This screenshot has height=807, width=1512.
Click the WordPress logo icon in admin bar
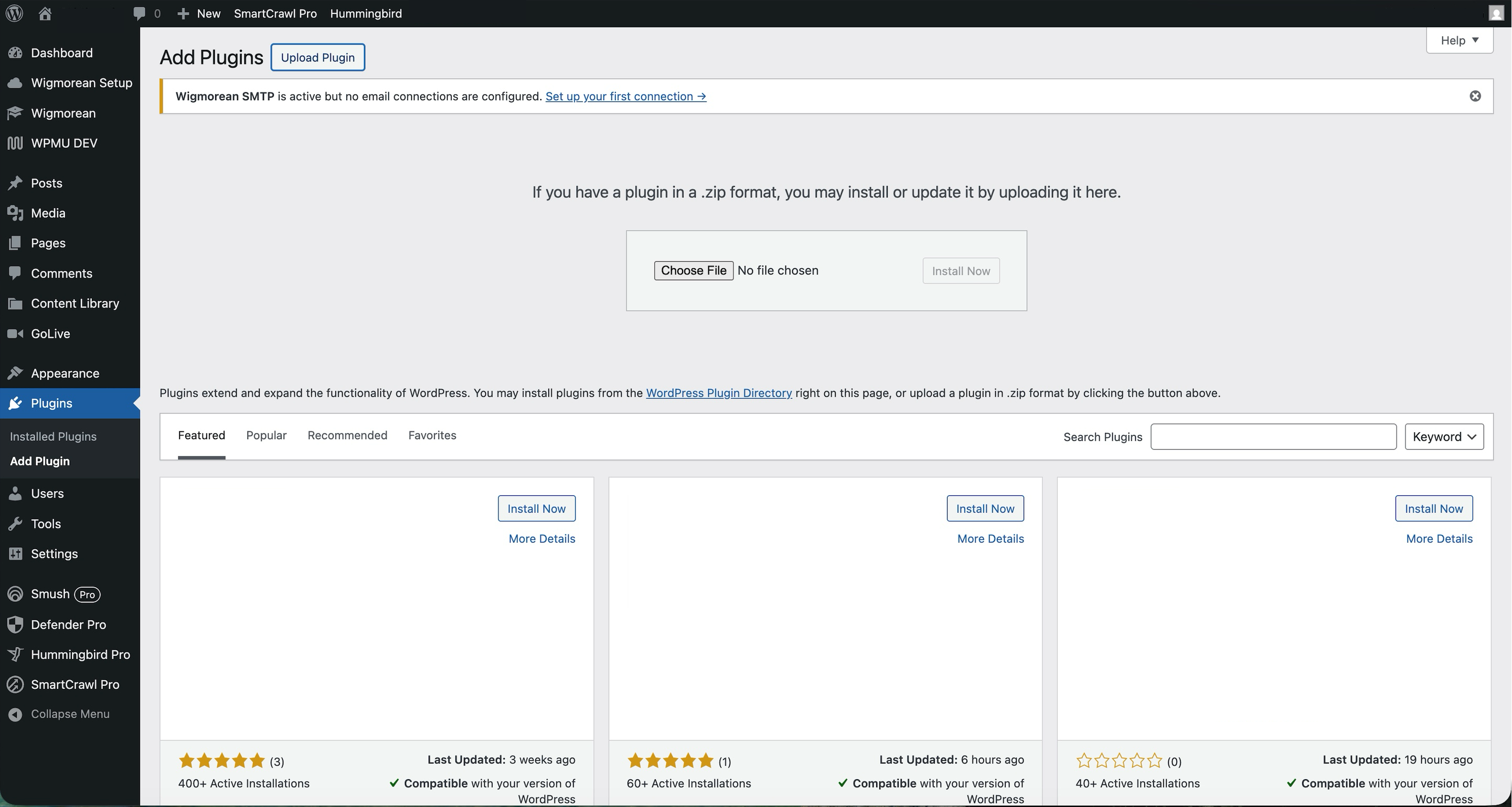click(x=14, y=13)
